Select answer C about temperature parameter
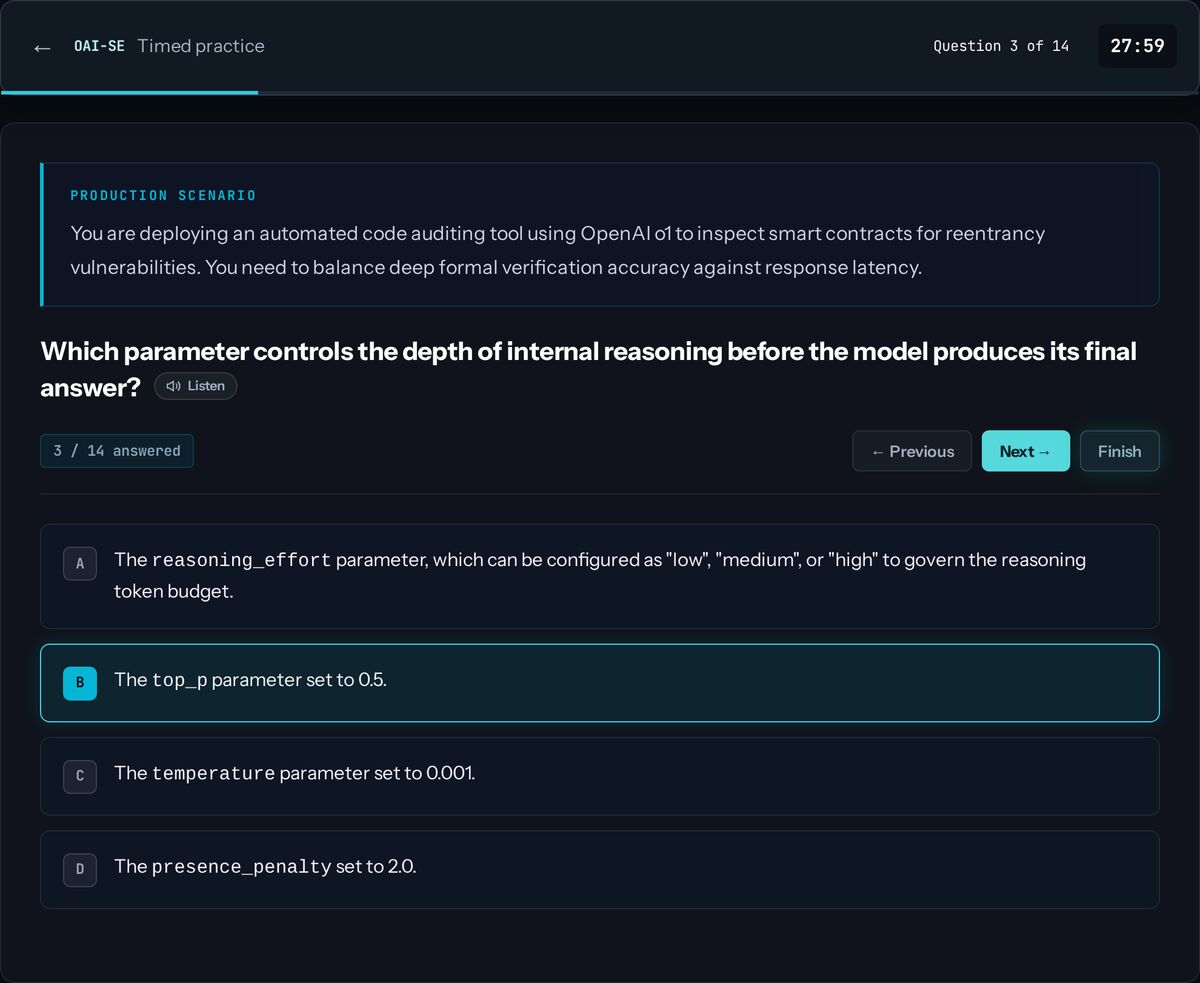The height and width of the screenshot is (983, 1200). tap(600, 776)
